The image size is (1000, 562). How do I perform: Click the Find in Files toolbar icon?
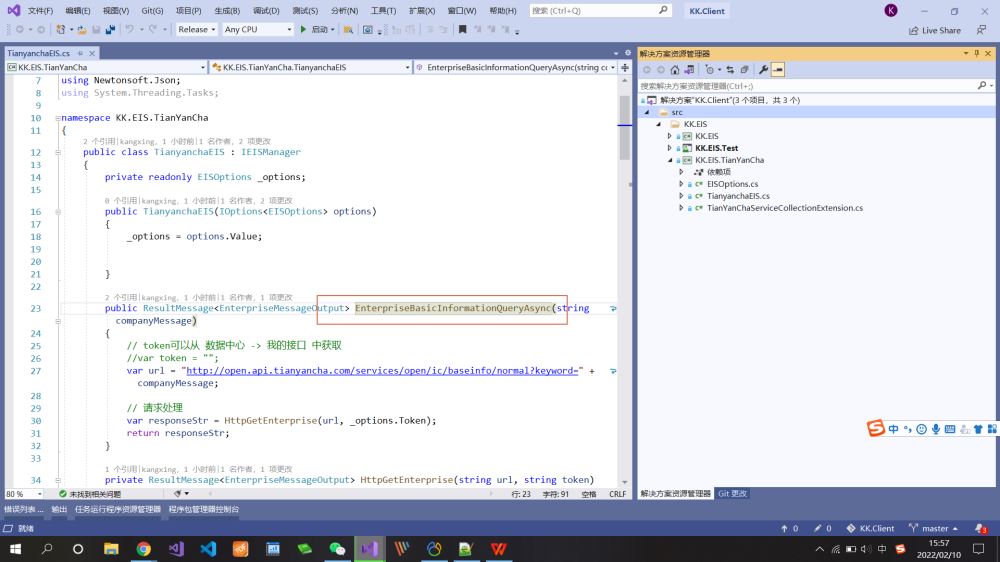pyautogui.click(x=348, y=29)
